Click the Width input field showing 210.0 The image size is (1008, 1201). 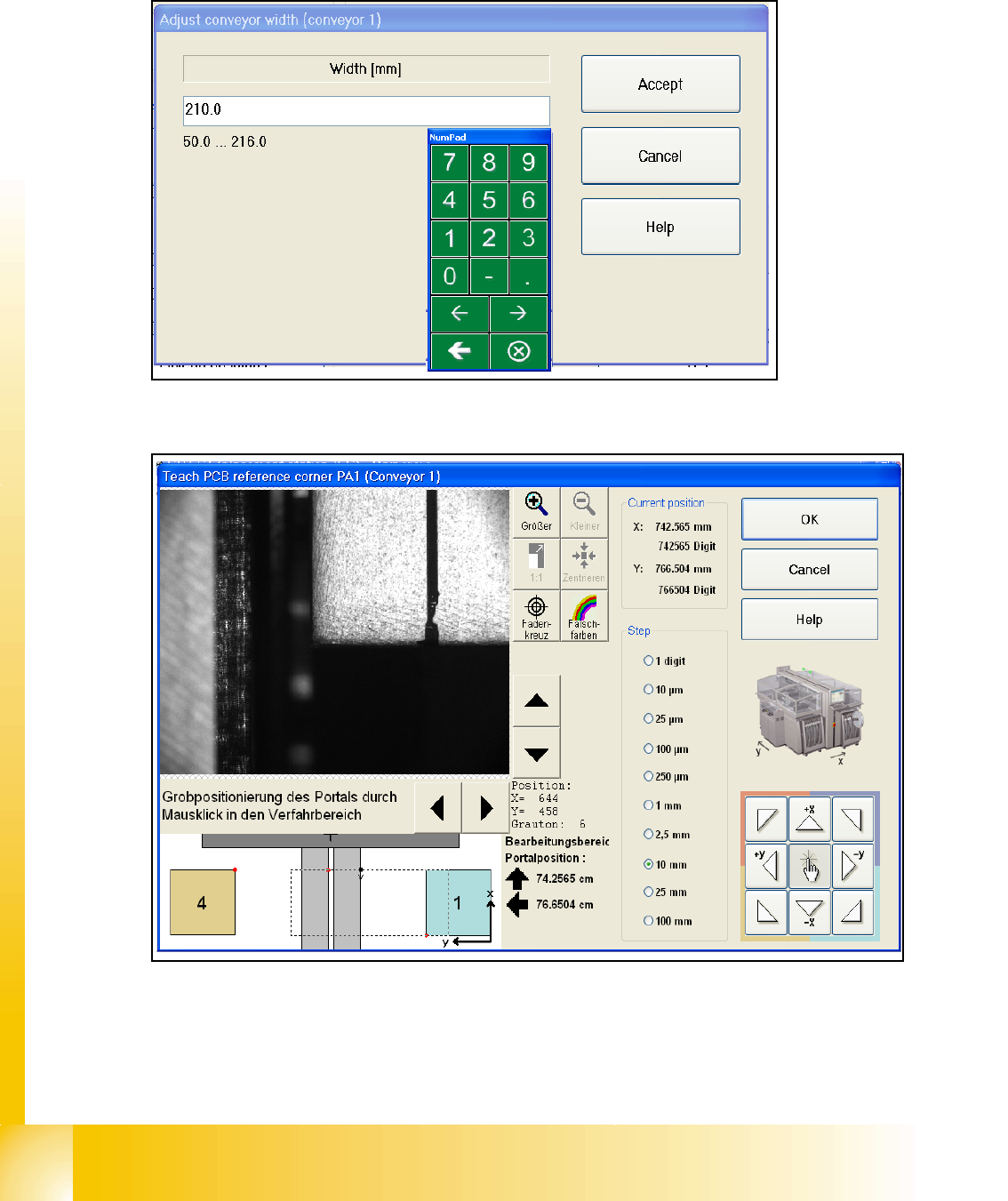point(366,110)
